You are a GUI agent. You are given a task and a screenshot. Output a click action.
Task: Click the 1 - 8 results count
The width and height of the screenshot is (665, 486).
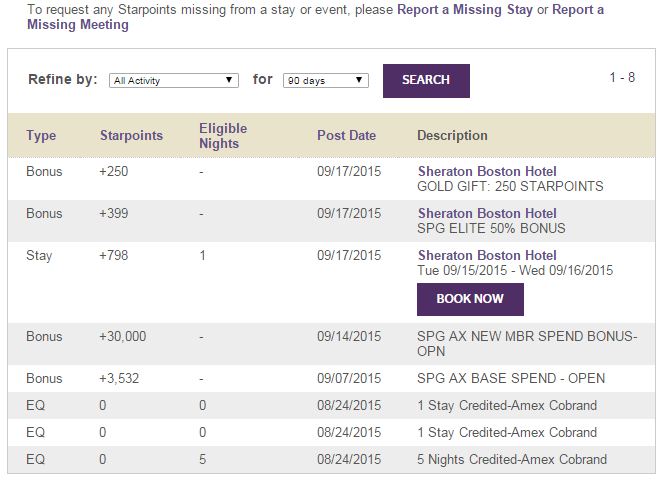pyautogui.click(x=622, y=77)
